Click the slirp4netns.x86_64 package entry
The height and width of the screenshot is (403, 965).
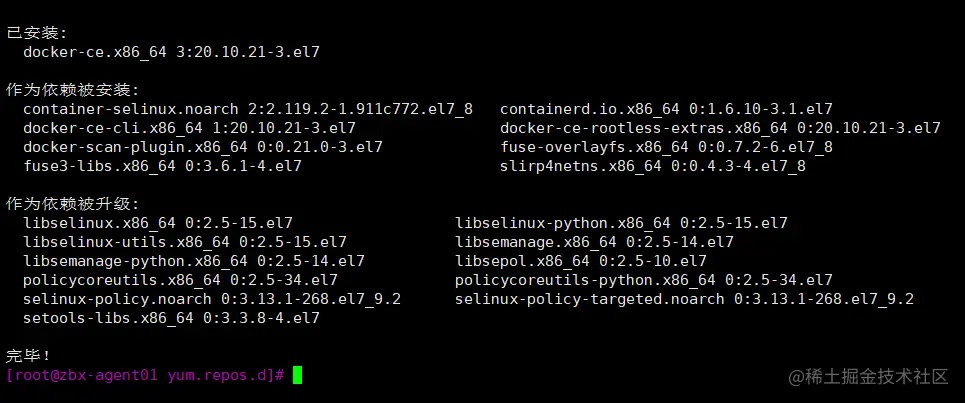[x=652, y=166]
